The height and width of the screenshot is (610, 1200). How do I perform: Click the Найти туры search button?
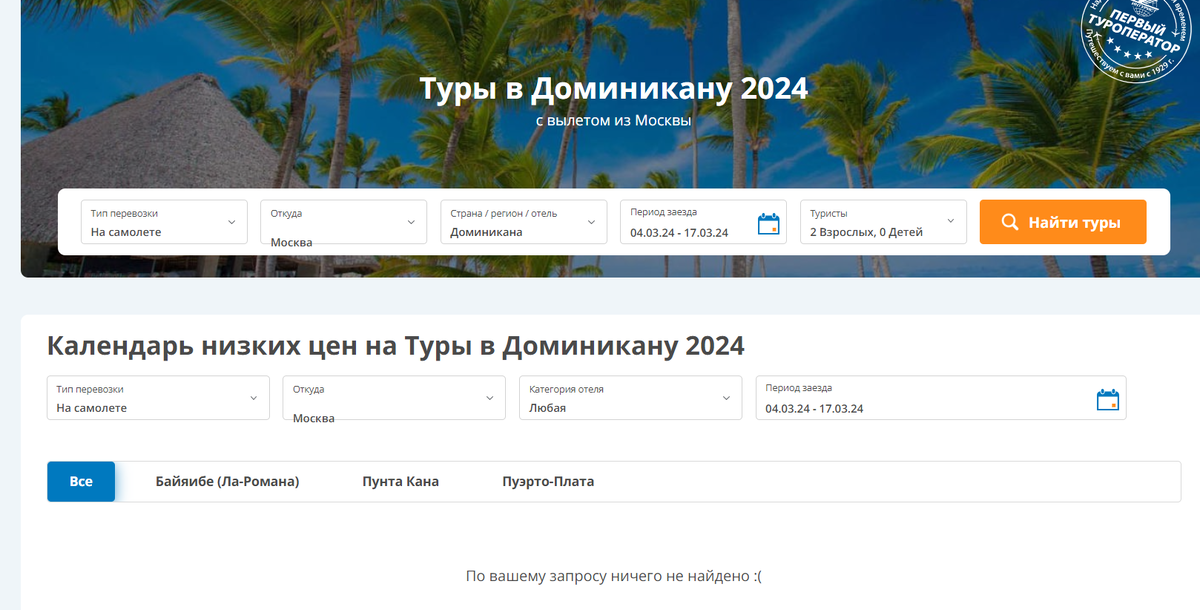point(1063,222)
